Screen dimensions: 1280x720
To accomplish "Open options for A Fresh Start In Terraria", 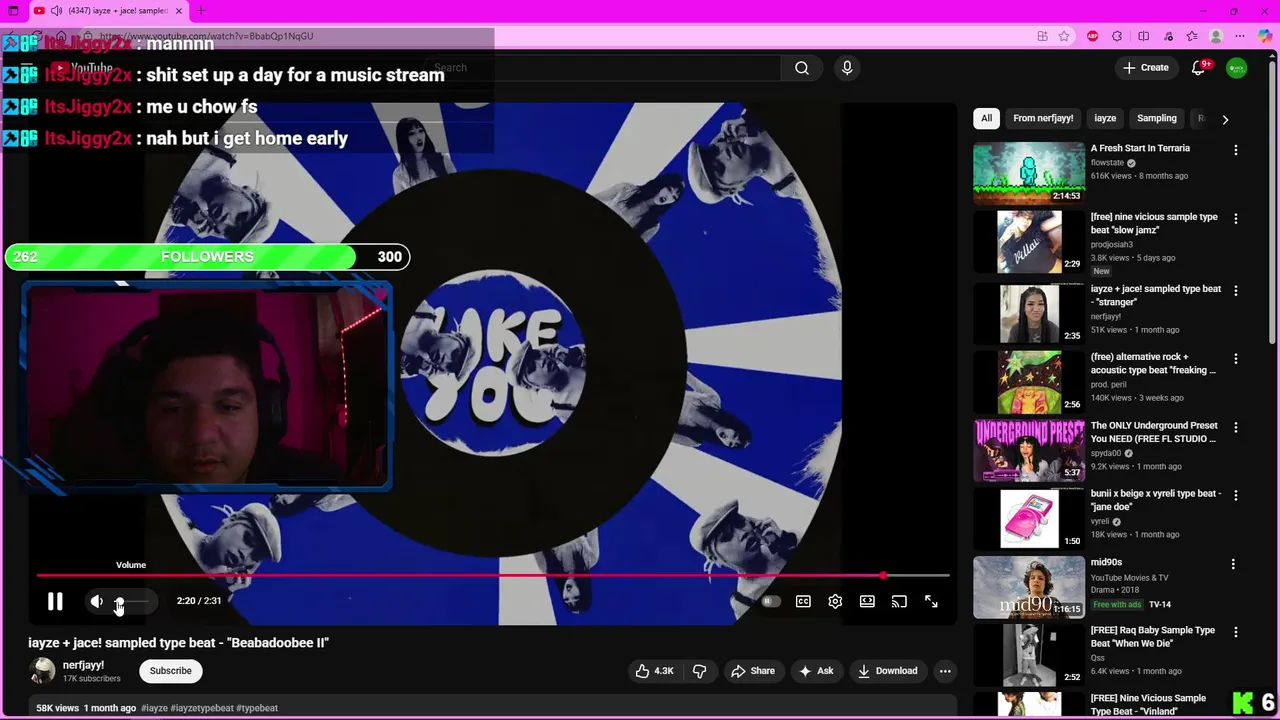I will (1235, 150).
